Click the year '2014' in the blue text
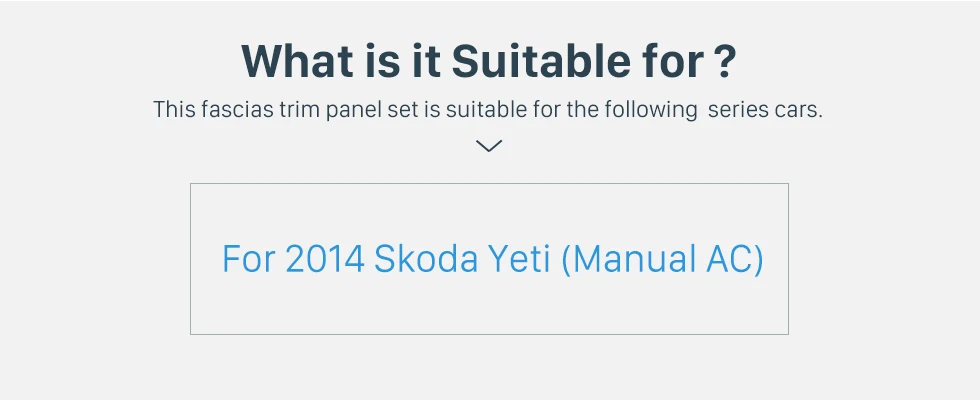The width and height of the screenshot is (980, 401). [x=325, y=259]
